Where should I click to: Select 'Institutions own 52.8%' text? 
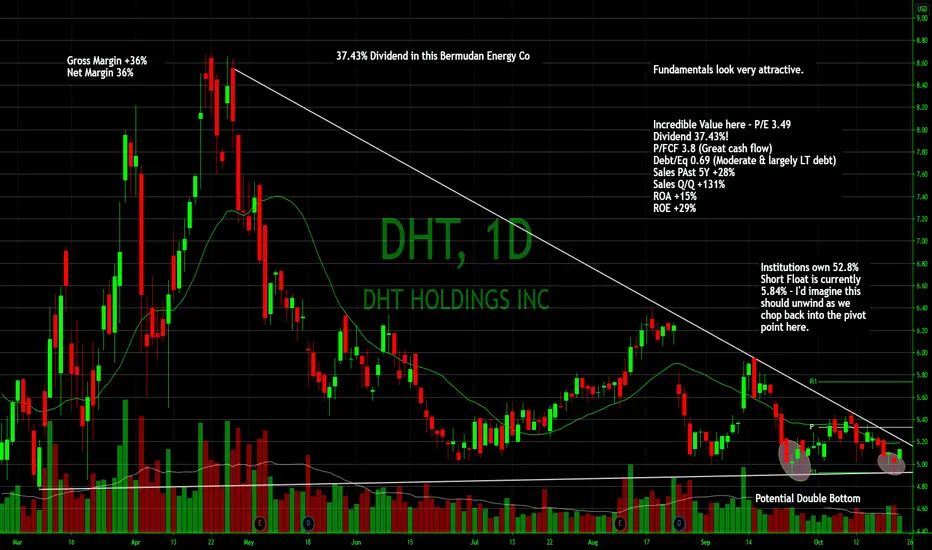click(x=810, y=267)
